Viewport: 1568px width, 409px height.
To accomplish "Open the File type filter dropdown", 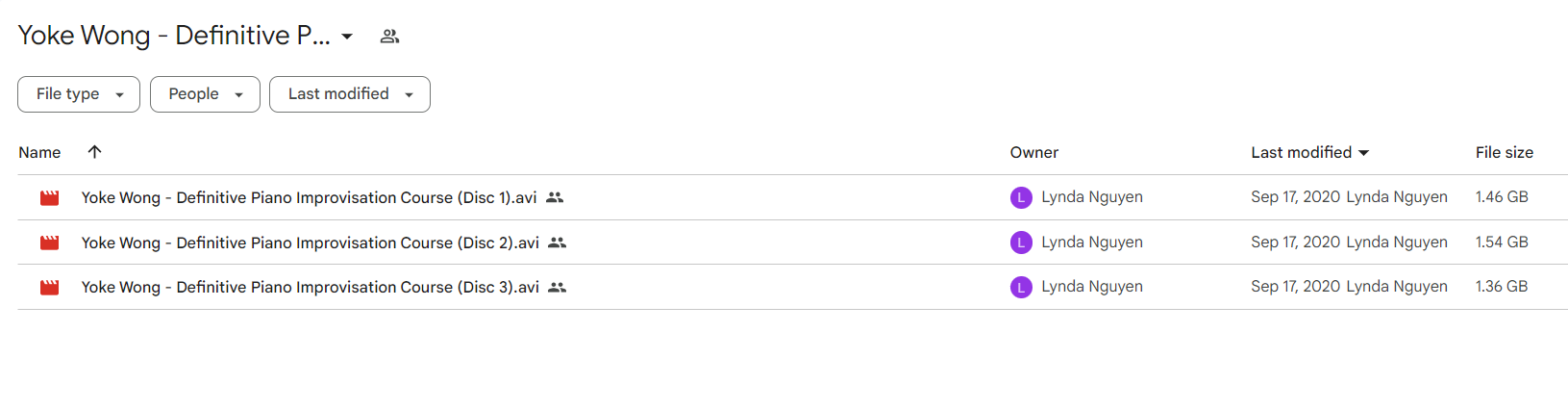I will (79, 94).
